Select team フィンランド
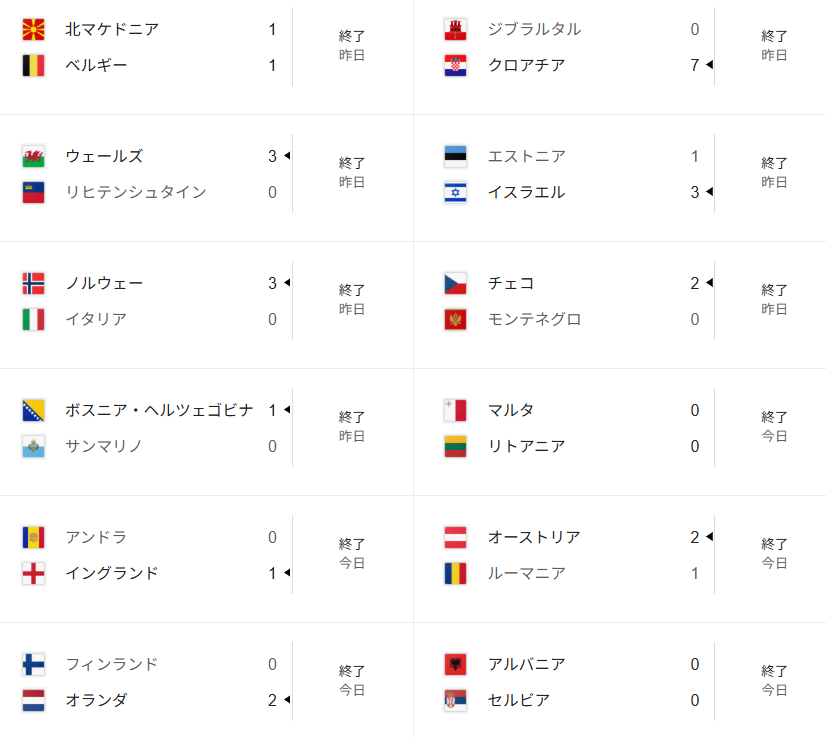Viewport: 826px width, 737px height. coord(112,664)
